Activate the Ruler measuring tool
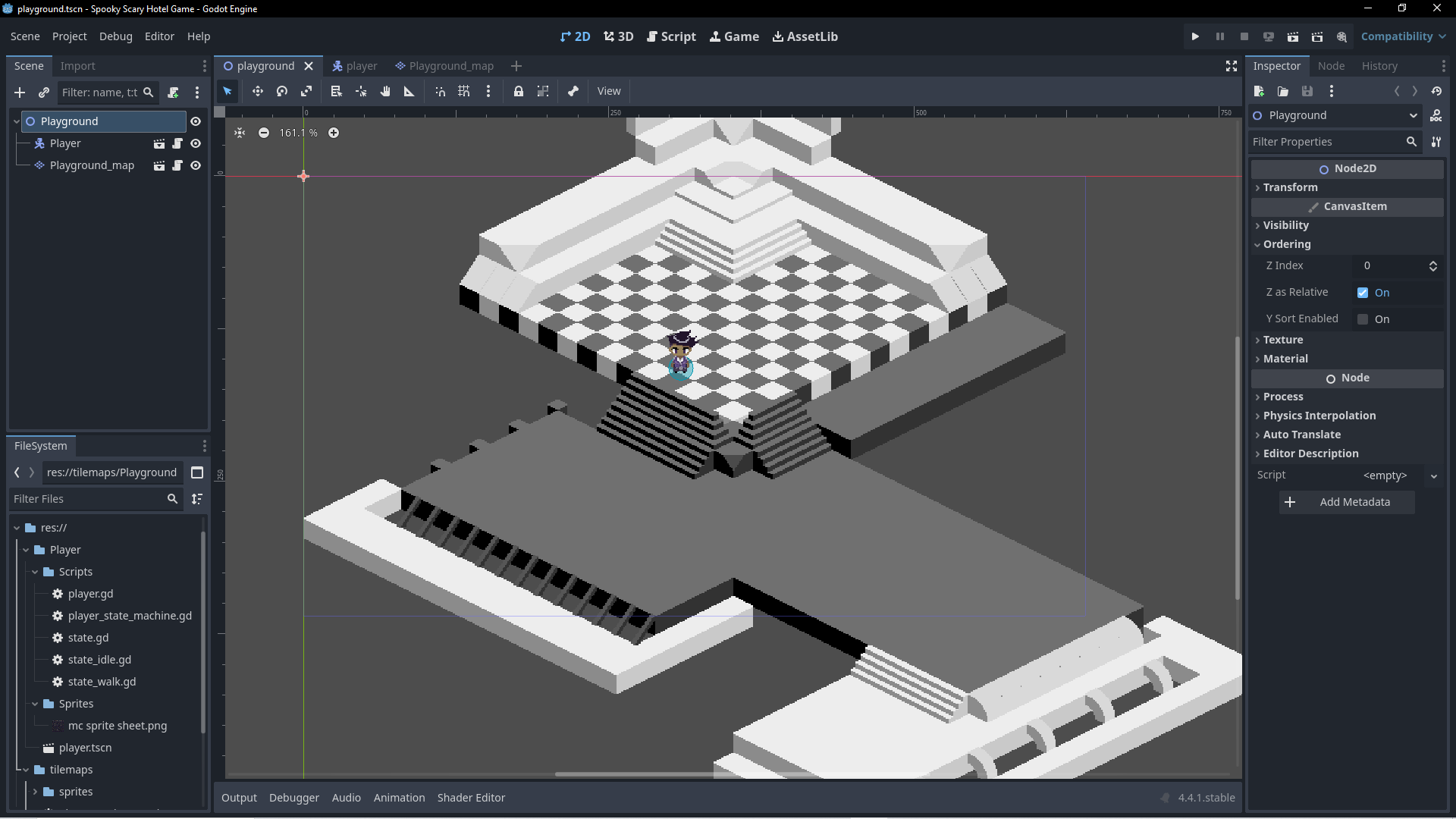The height and width of the screenshot is (819, 1456). point(409,91)
